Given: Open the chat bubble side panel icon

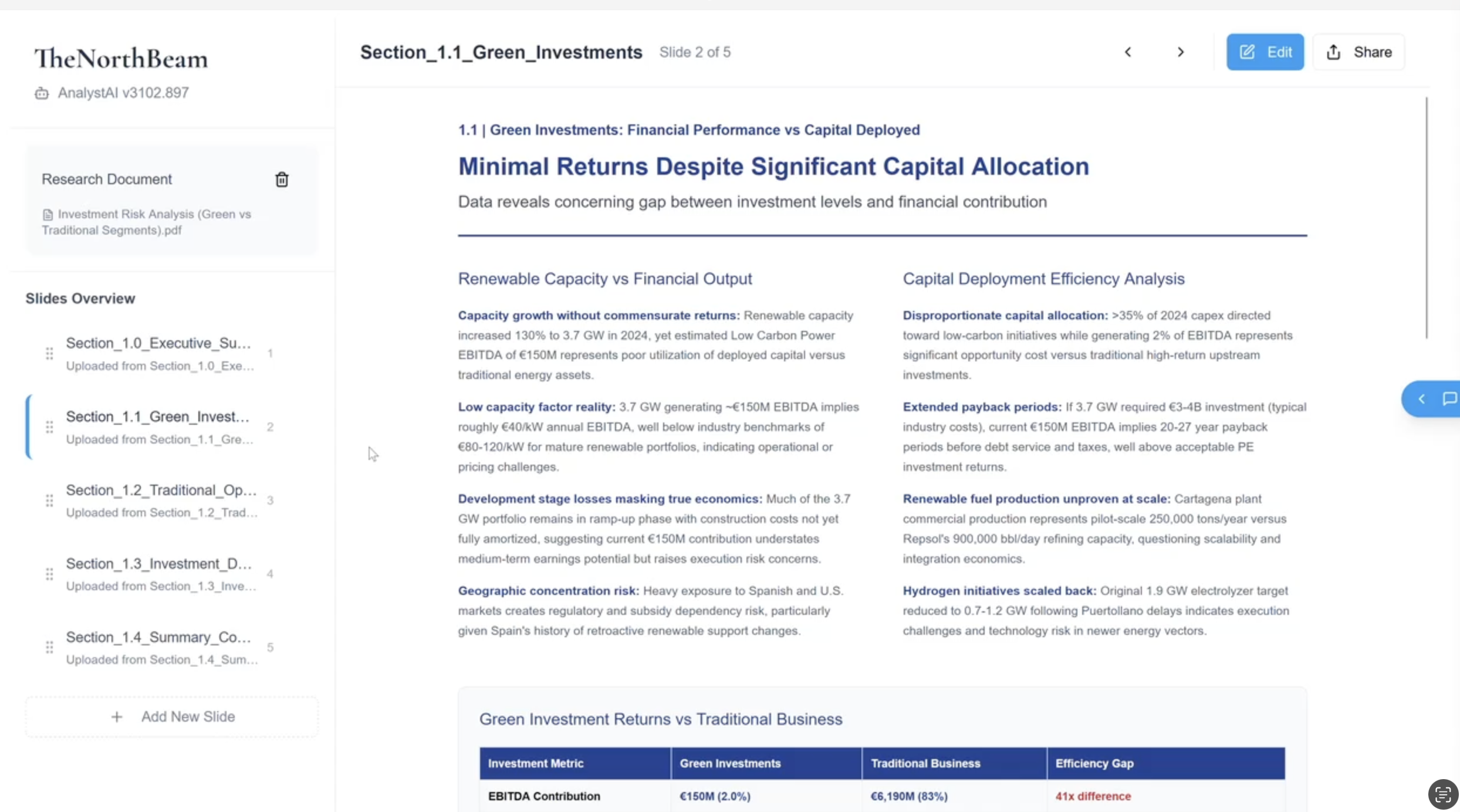Looking at the screenshot, I should (1449, 399).
